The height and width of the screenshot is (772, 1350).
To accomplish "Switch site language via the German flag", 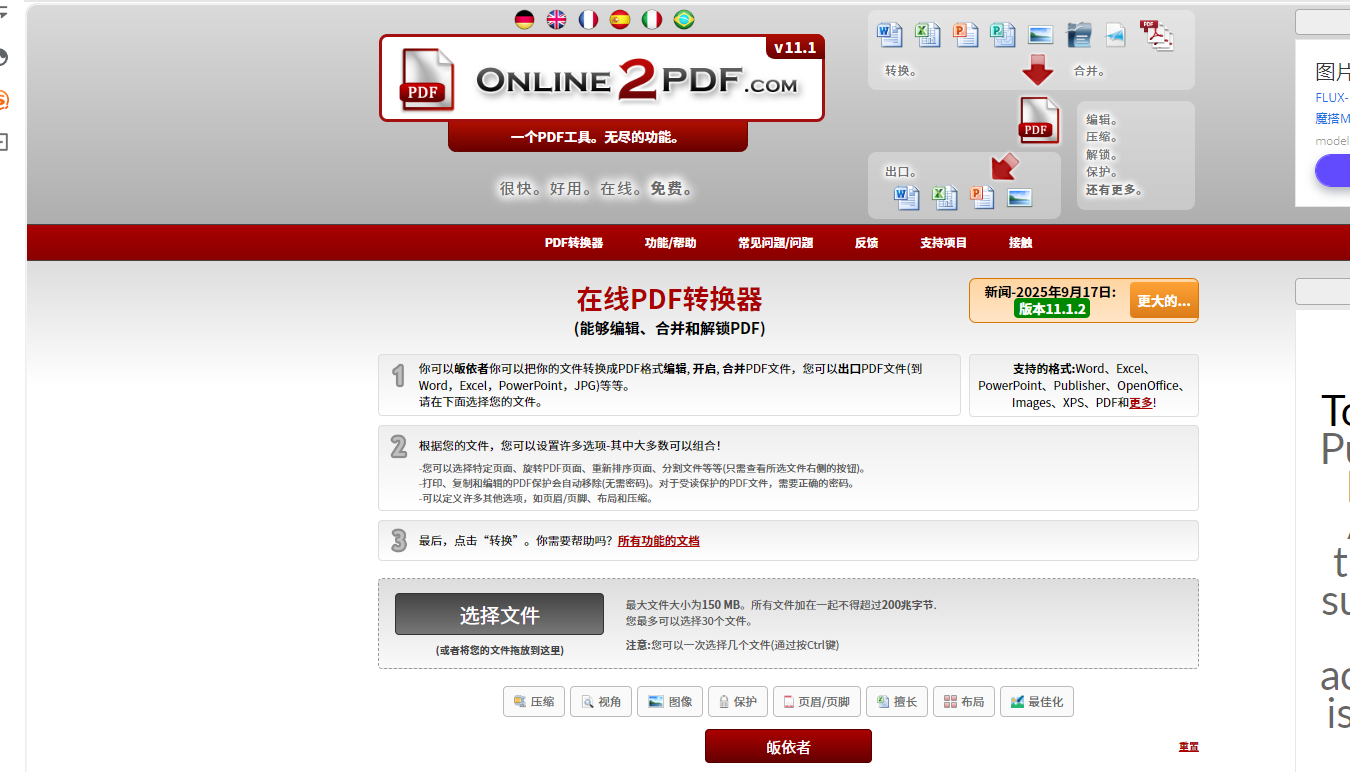I will [x=524, y=20].
